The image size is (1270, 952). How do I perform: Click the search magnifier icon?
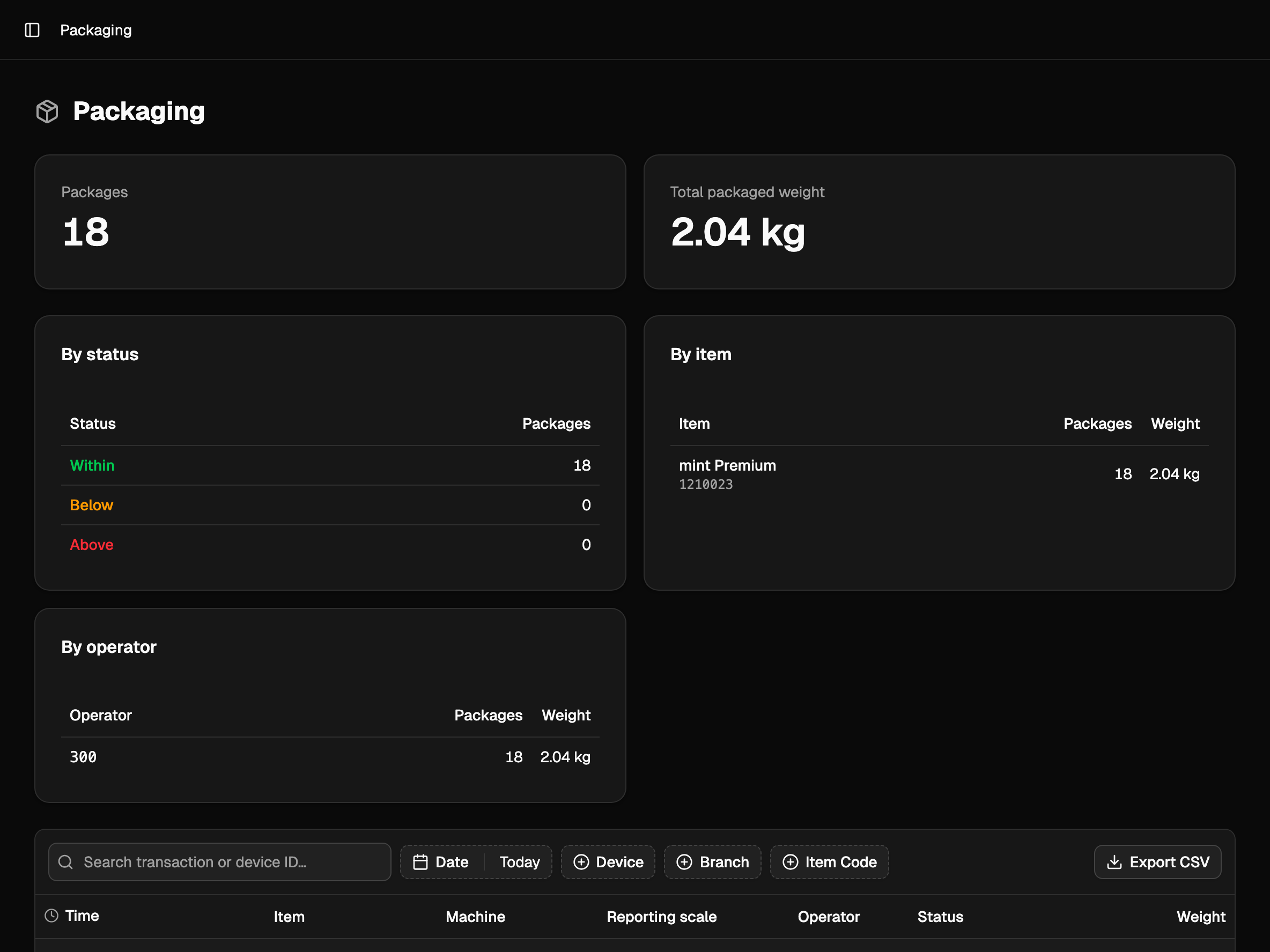pos(65,862)
